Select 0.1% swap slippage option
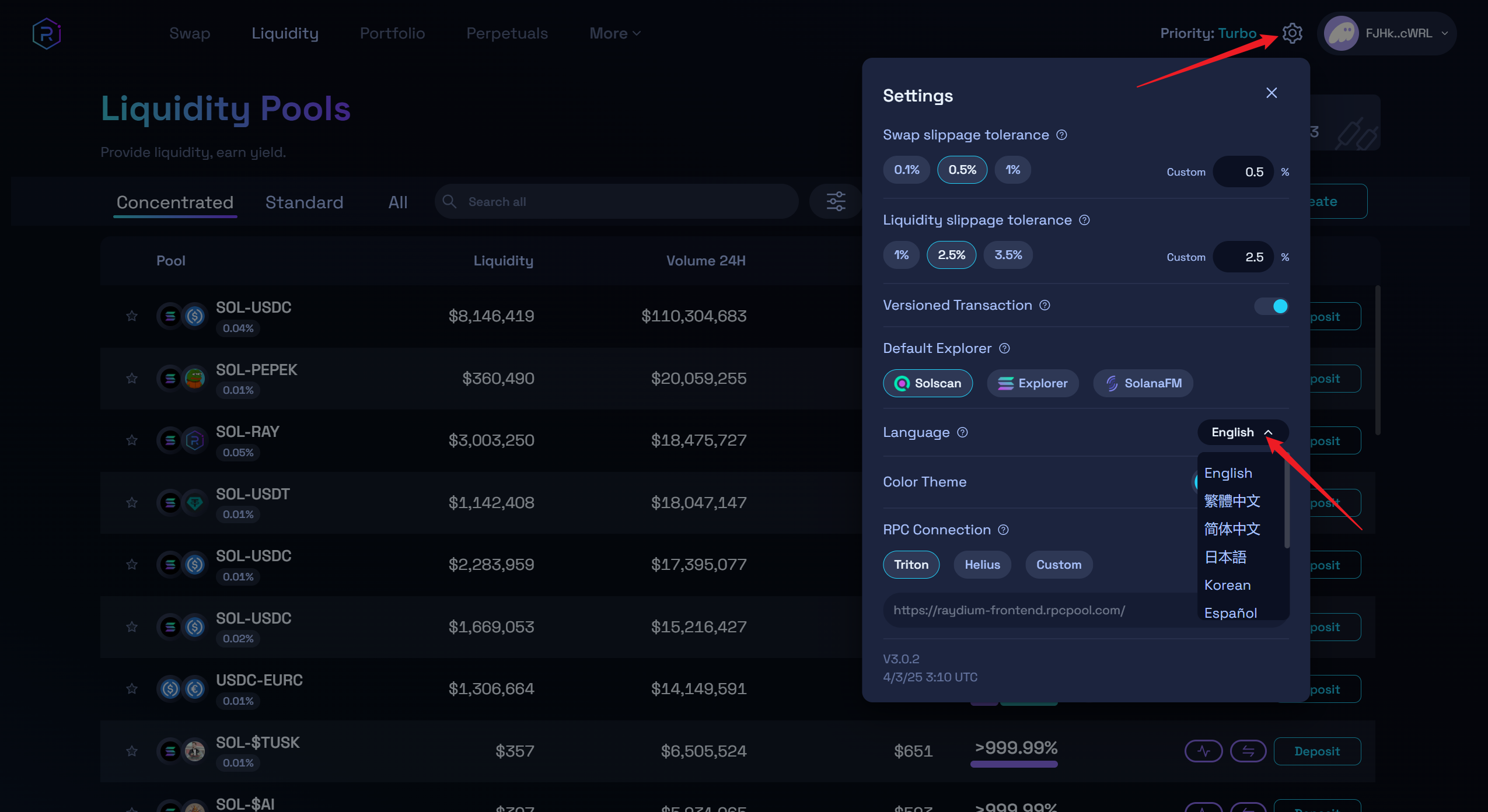Image resolution: width=1488 pixels, height=812 pixels. pos(906,170)
